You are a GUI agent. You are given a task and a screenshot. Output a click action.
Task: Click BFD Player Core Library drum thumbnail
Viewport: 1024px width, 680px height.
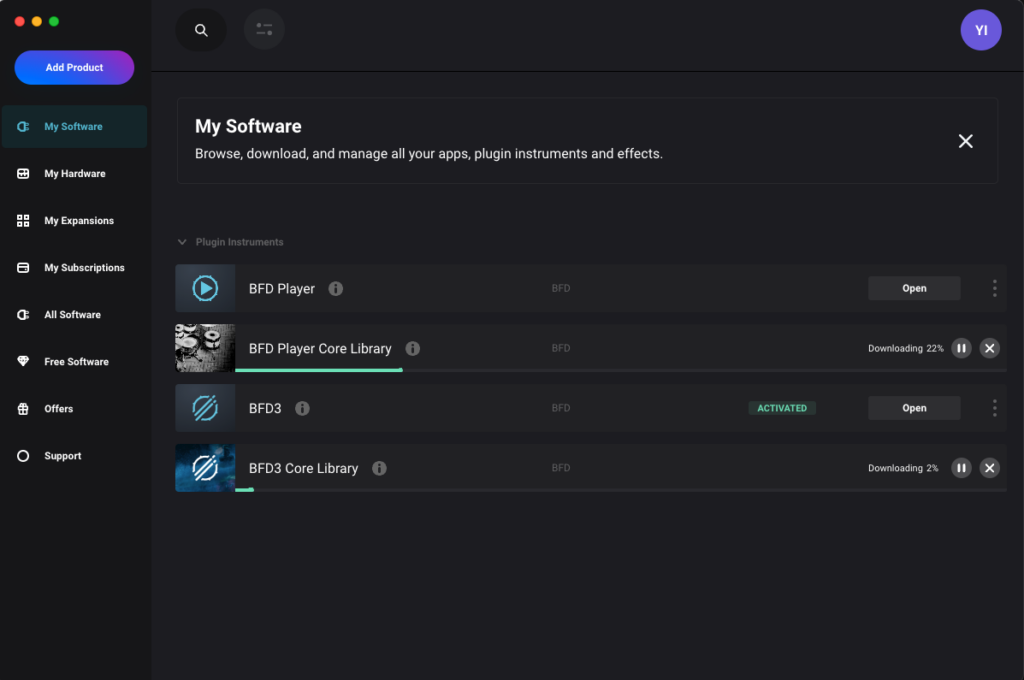coord(205,348)
